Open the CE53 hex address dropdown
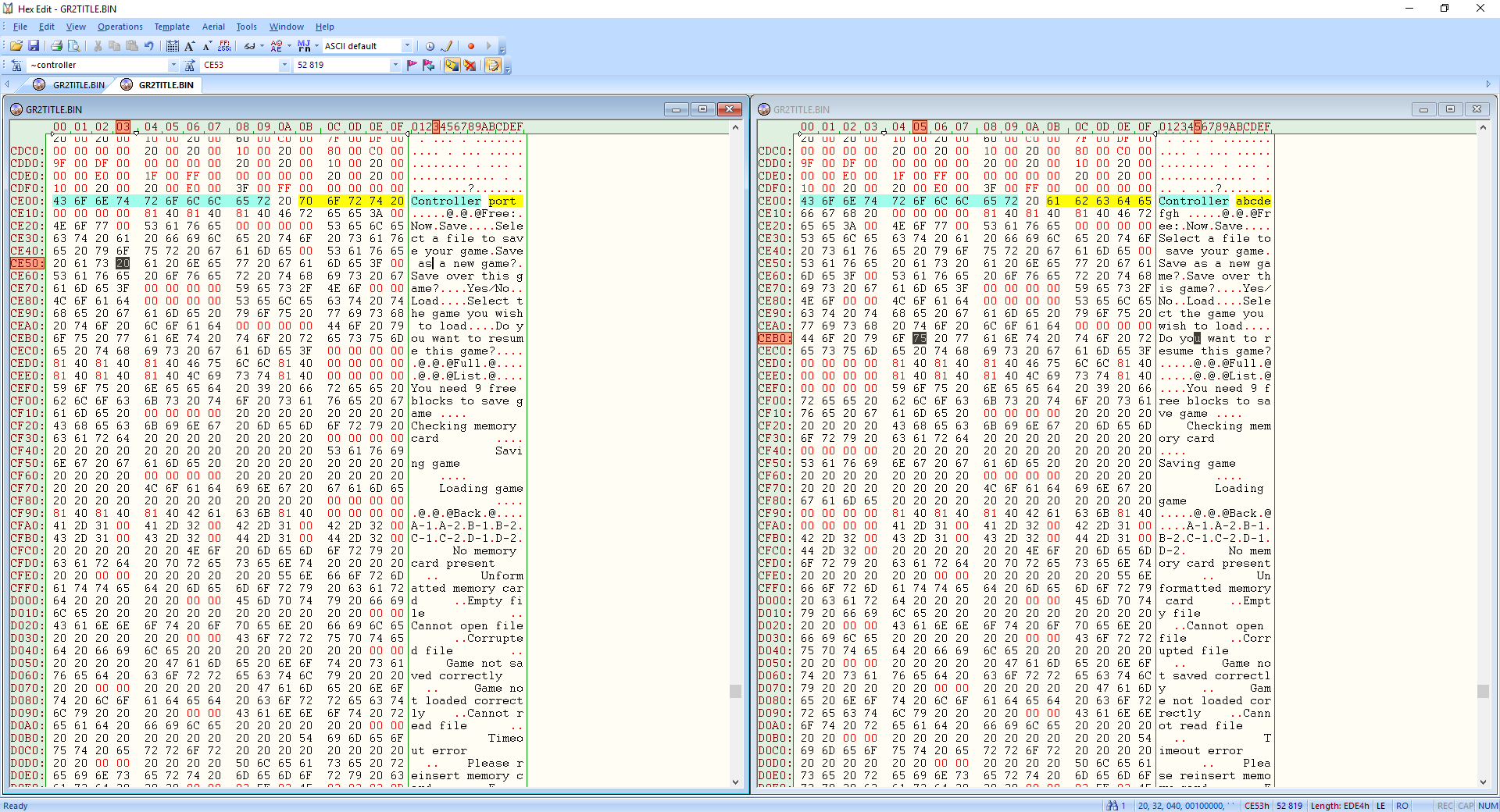The width and height of the screenshot is (1500, 812). click(x=284, y=65)
